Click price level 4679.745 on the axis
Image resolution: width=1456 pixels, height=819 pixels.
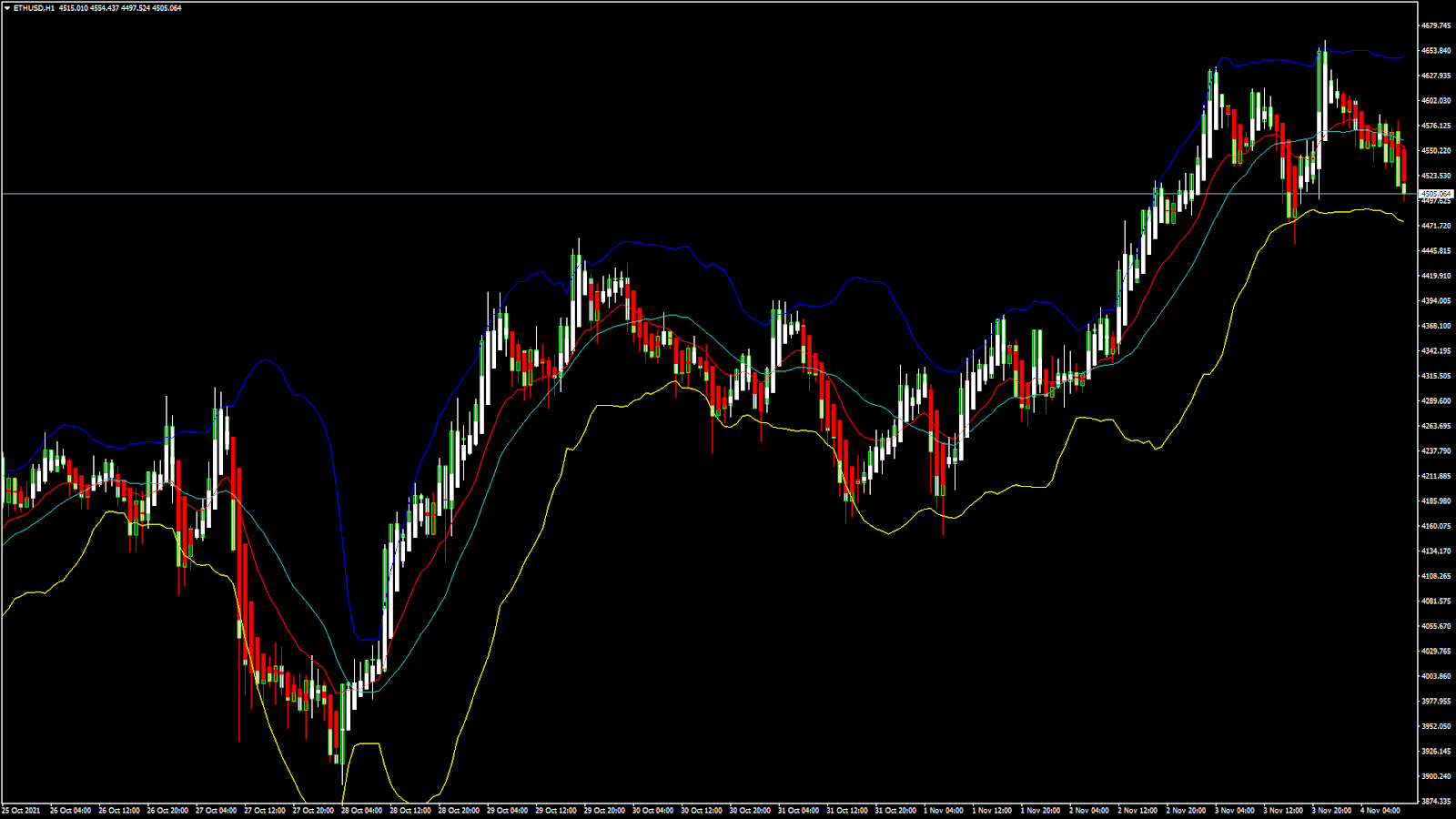[x=1436, y=25]
